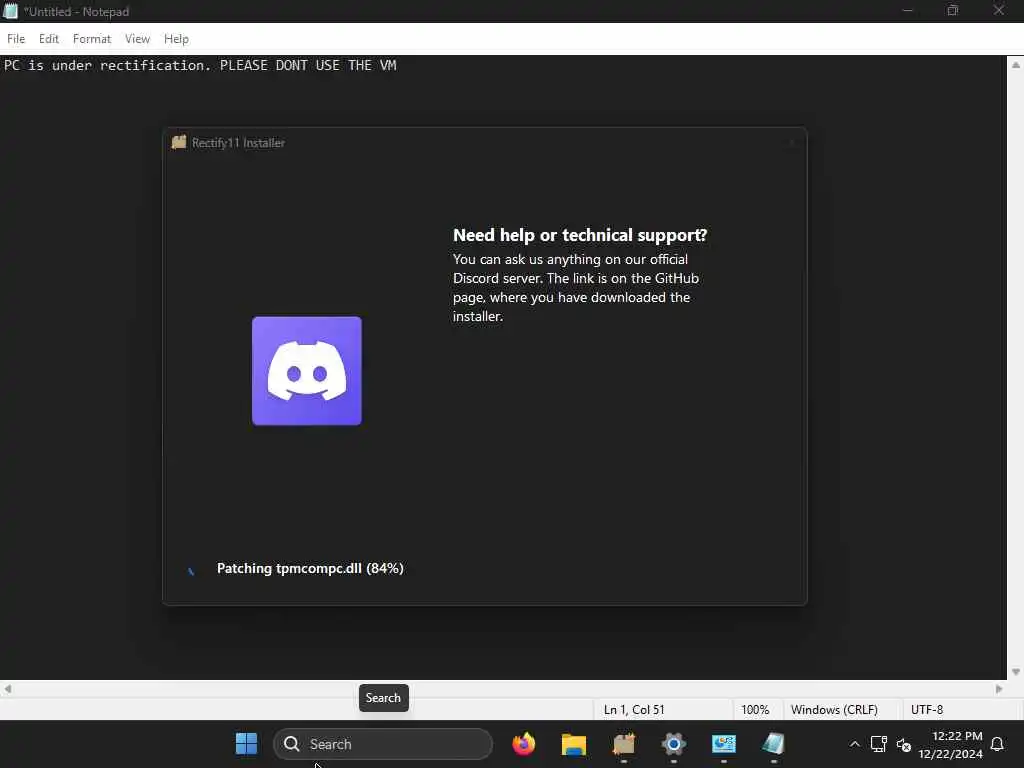Click the patching progress spinner
Screen dimensions: 1024x768
[x=191, y=569]
